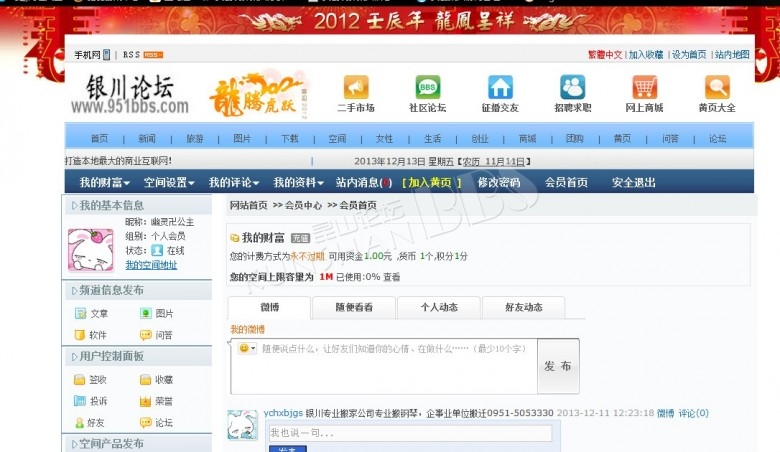The width and height of the screenshot is (780, 452).
Task: Focus the 我也说一句 reply field
Action: (x=410, y=433)
